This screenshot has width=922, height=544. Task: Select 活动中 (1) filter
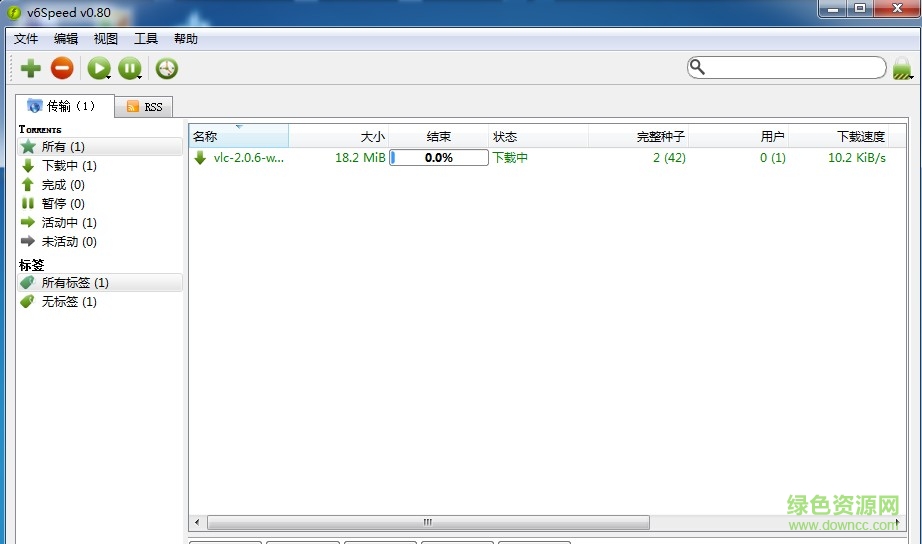click(100, 223)
